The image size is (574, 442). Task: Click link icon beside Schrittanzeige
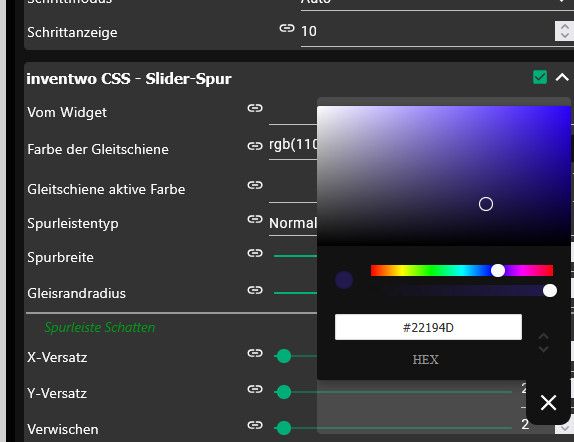click(x=287, y=28)
